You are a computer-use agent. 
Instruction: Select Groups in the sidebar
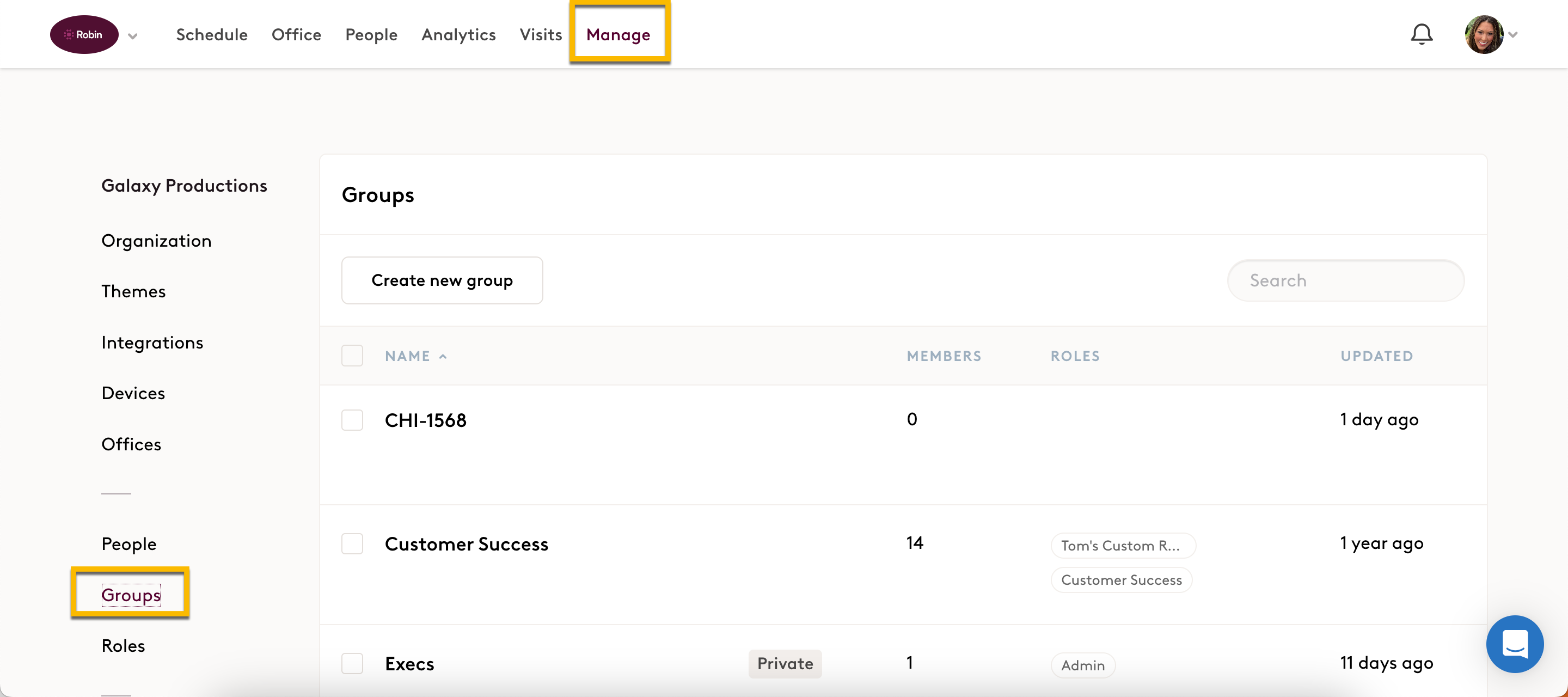tap(131, 595)
